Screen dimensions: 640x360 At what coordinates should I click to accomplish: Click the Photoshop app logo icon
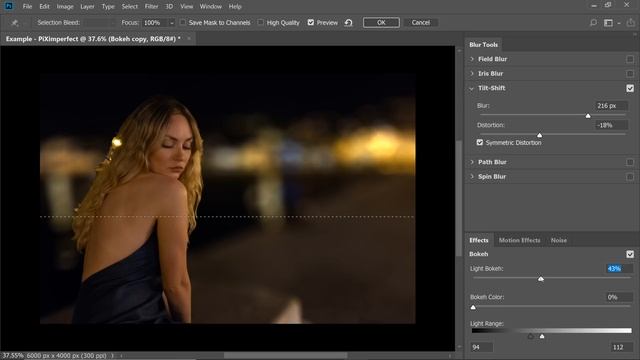9,6
